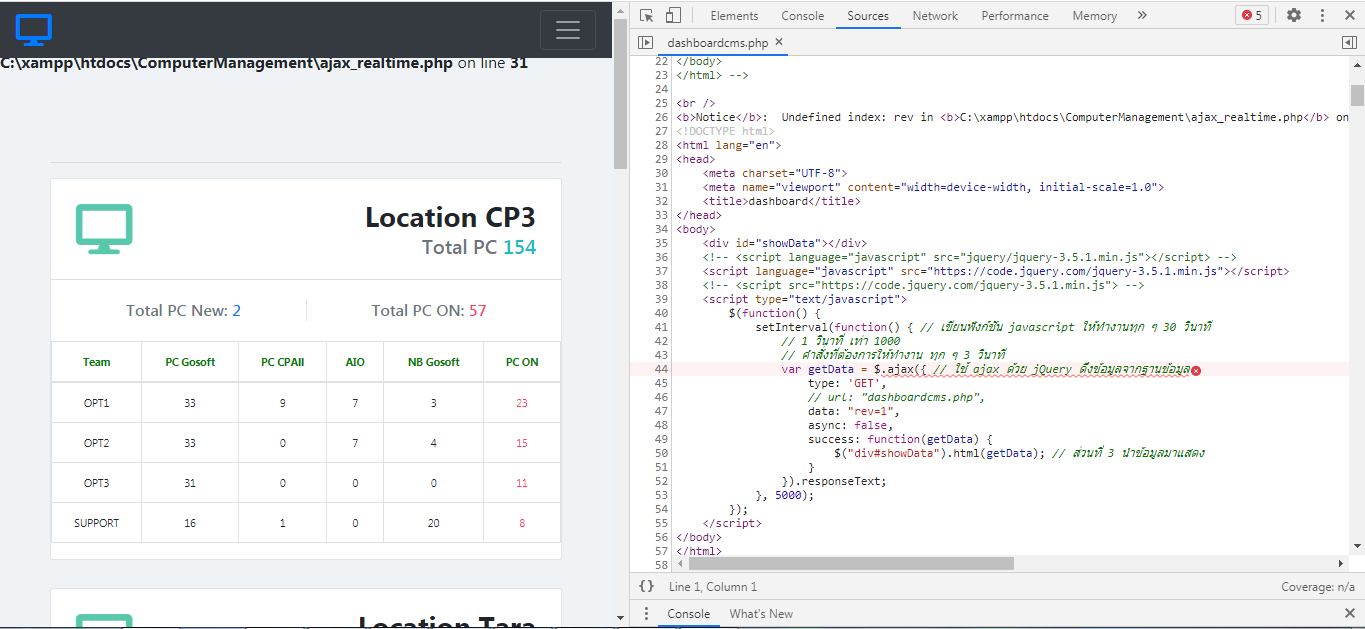Click the SUPPORT team cell

pyautogui.click(x=97, y=523)
